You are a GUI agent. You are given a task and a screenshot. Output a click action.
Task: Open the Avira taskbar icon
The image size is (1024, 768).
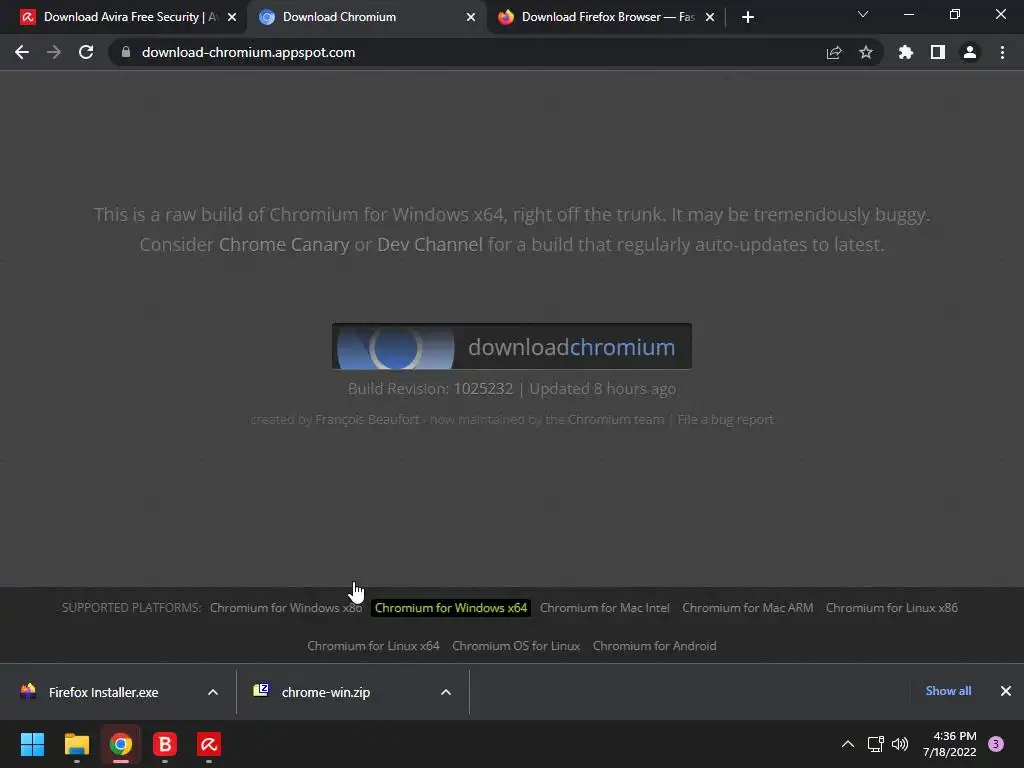pos(209,744)
